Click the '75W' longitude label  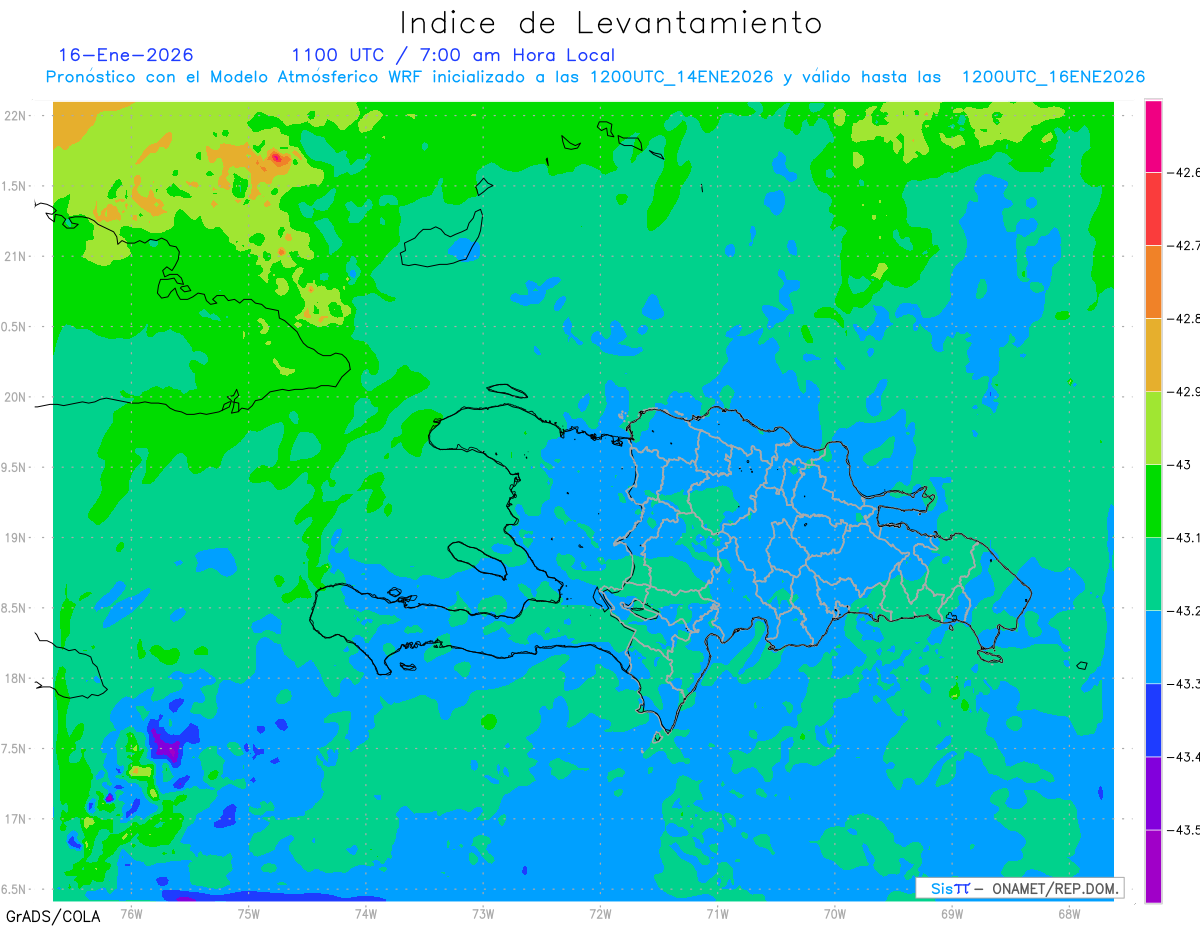click(249, 913)
